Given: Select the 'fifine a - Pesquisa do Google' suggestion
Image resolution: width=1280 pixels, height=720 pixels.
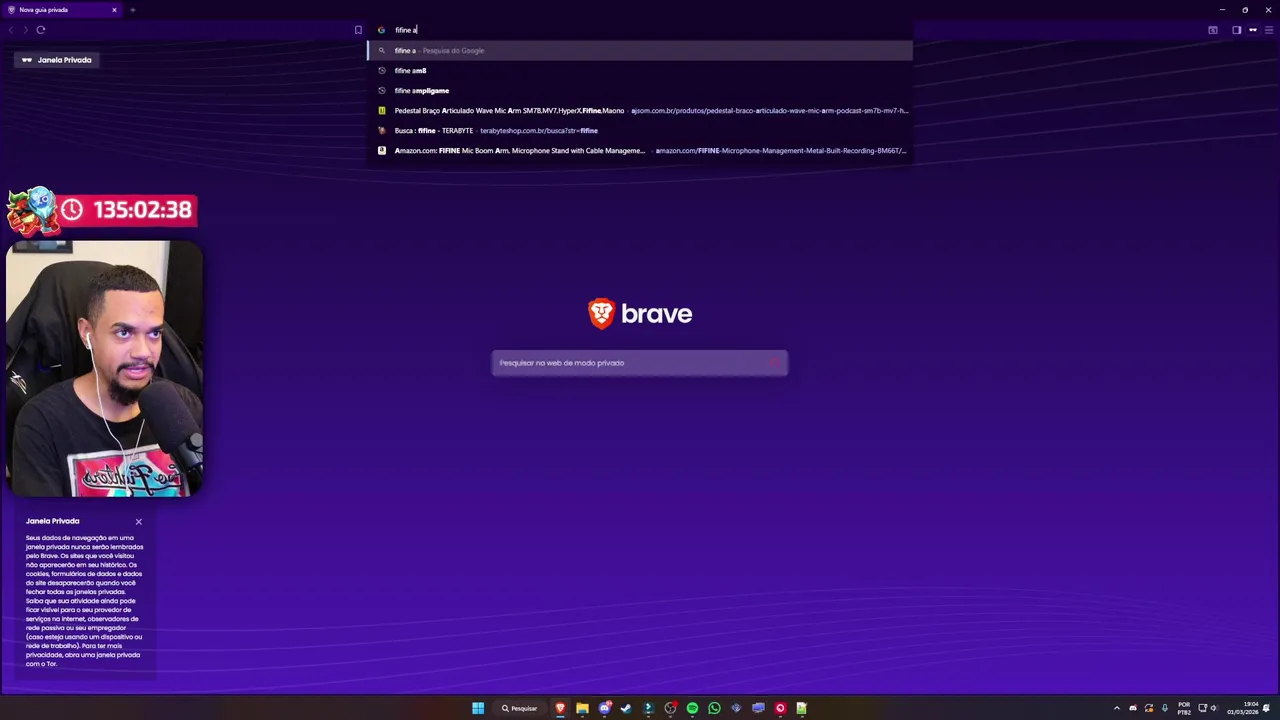Looking at the screenshot, I should point(640,50).
